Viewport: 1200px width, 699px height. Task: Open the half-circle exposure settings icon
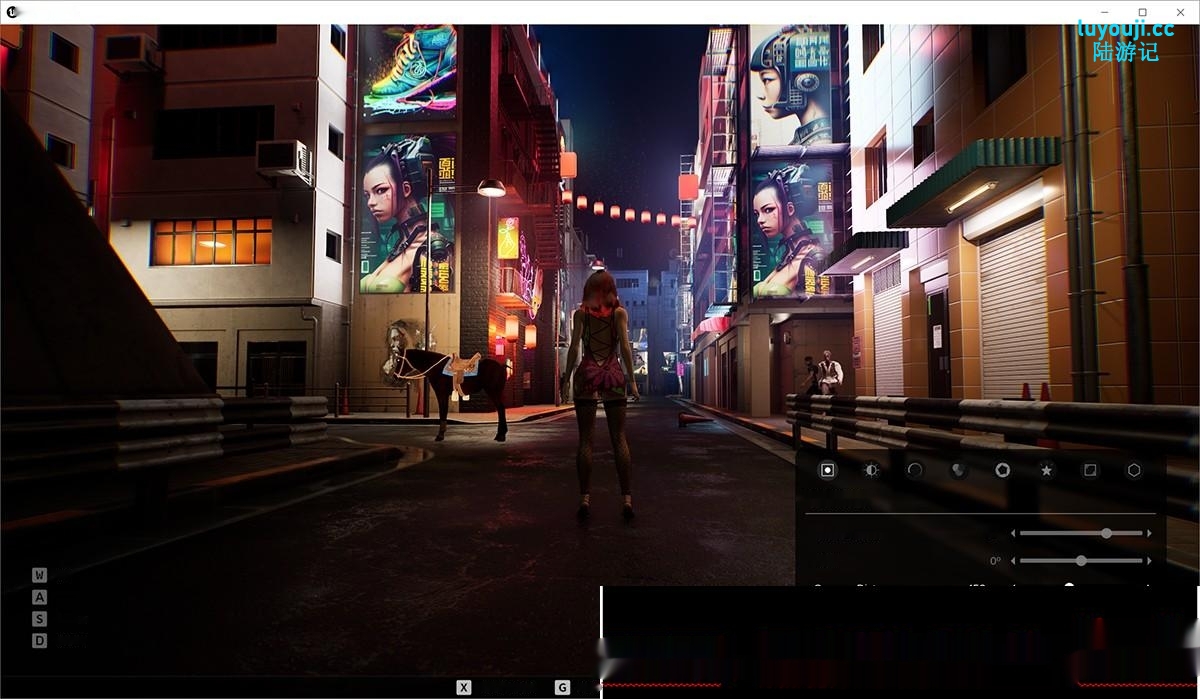[871, 470]
